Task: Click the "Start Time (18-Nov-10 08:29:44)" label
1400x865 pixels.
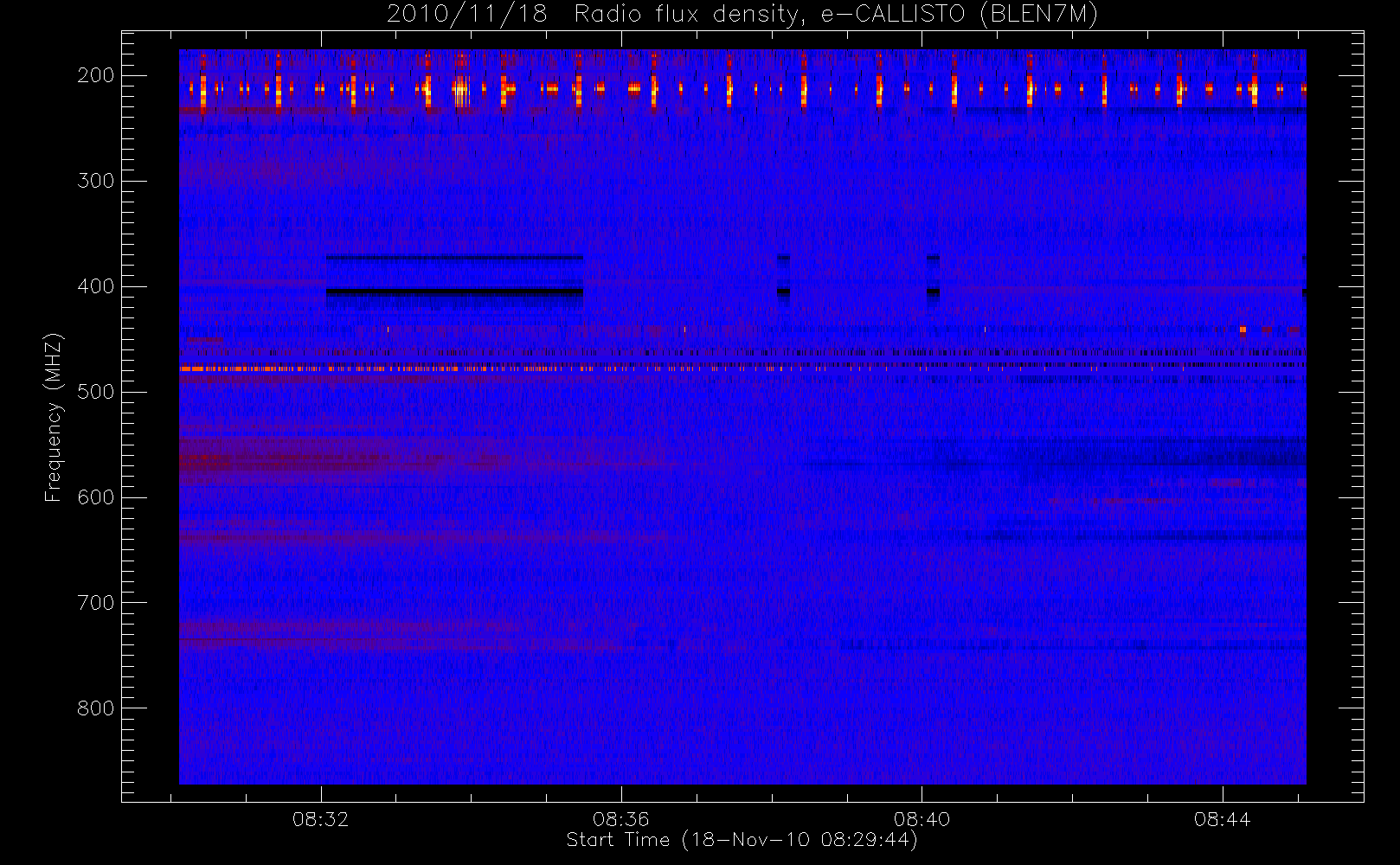Action: point(742,840)
